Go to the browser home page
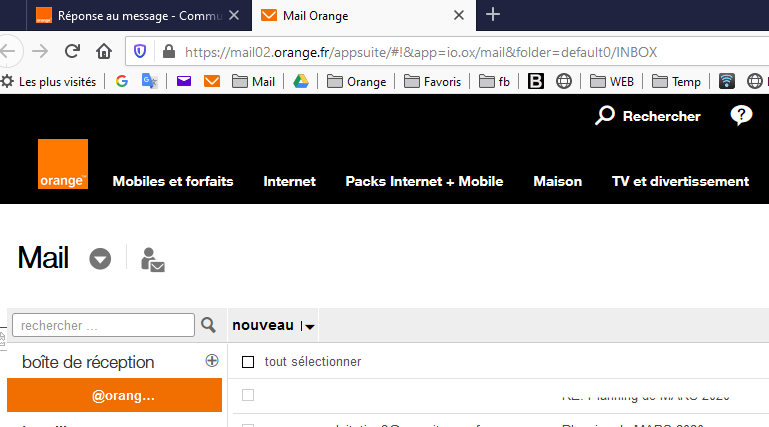The height and width of the screenshot is (427, 769). 104,51
